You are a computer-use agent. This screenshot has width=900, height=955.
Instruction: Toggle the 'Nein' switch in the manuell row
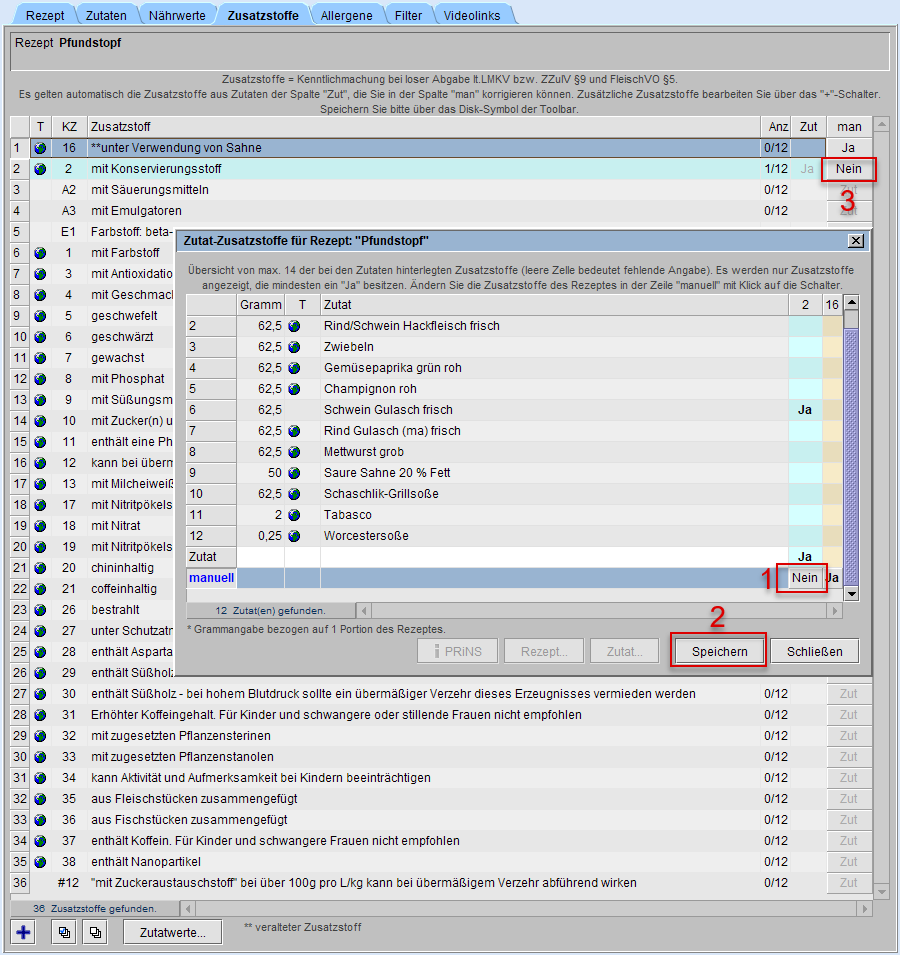coord(804,578)
